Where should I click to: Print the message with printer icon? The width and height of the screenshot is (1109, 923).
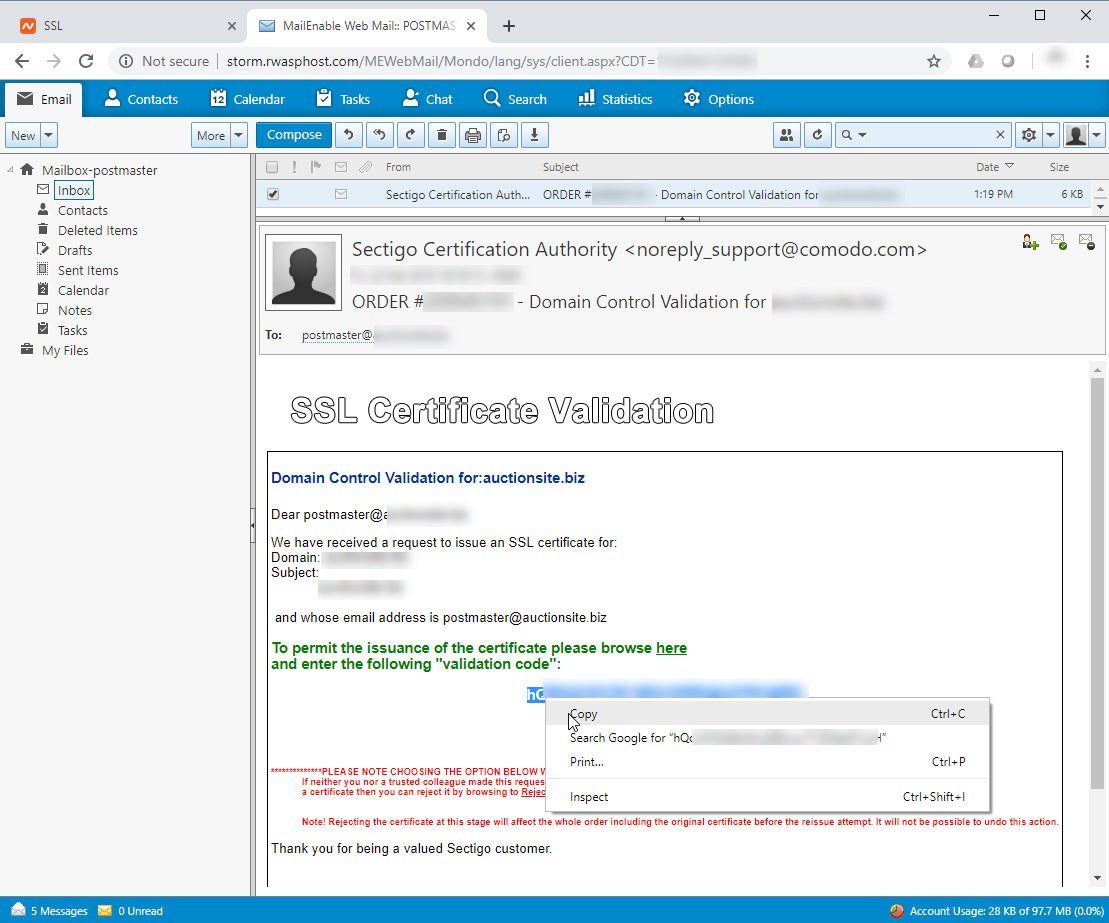pyautogui.click(x=473, y=135)
